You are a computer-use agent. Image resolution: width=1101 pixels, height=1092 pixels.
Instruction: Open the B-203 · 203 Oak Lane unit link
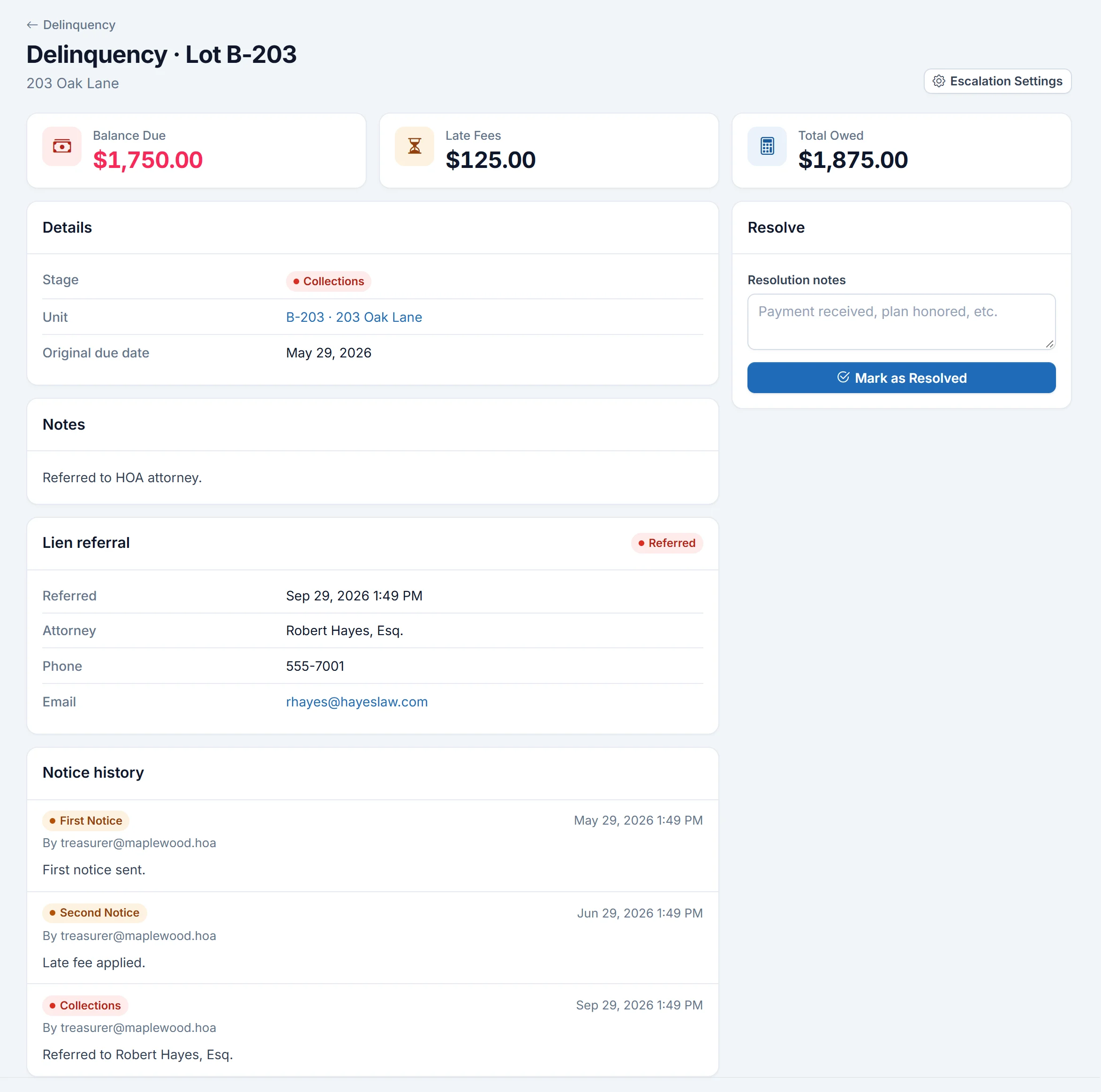(x=354, y=317)
